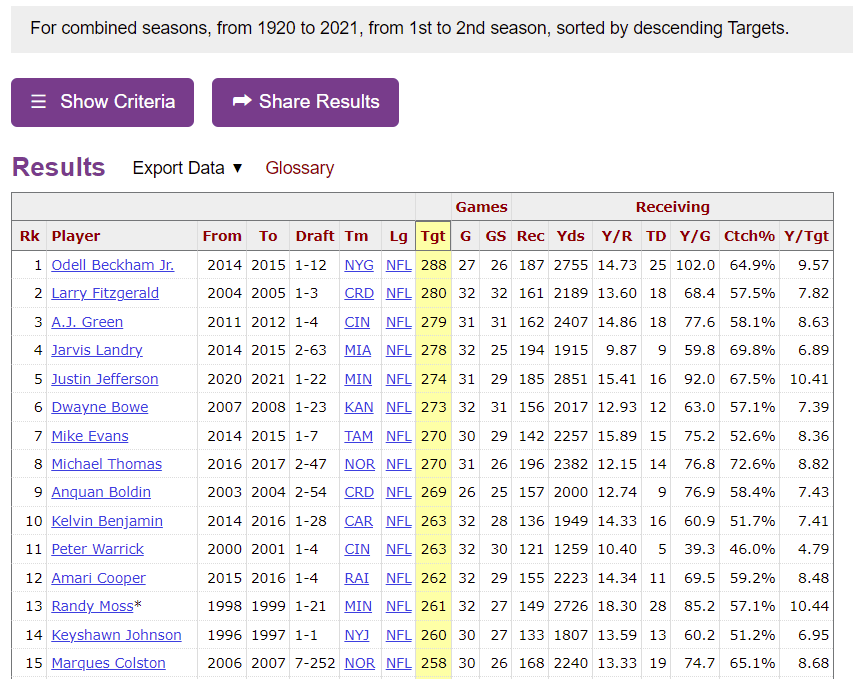Click the Share Results button
Viewport: 853px width, 679px height.
point(305,102)
